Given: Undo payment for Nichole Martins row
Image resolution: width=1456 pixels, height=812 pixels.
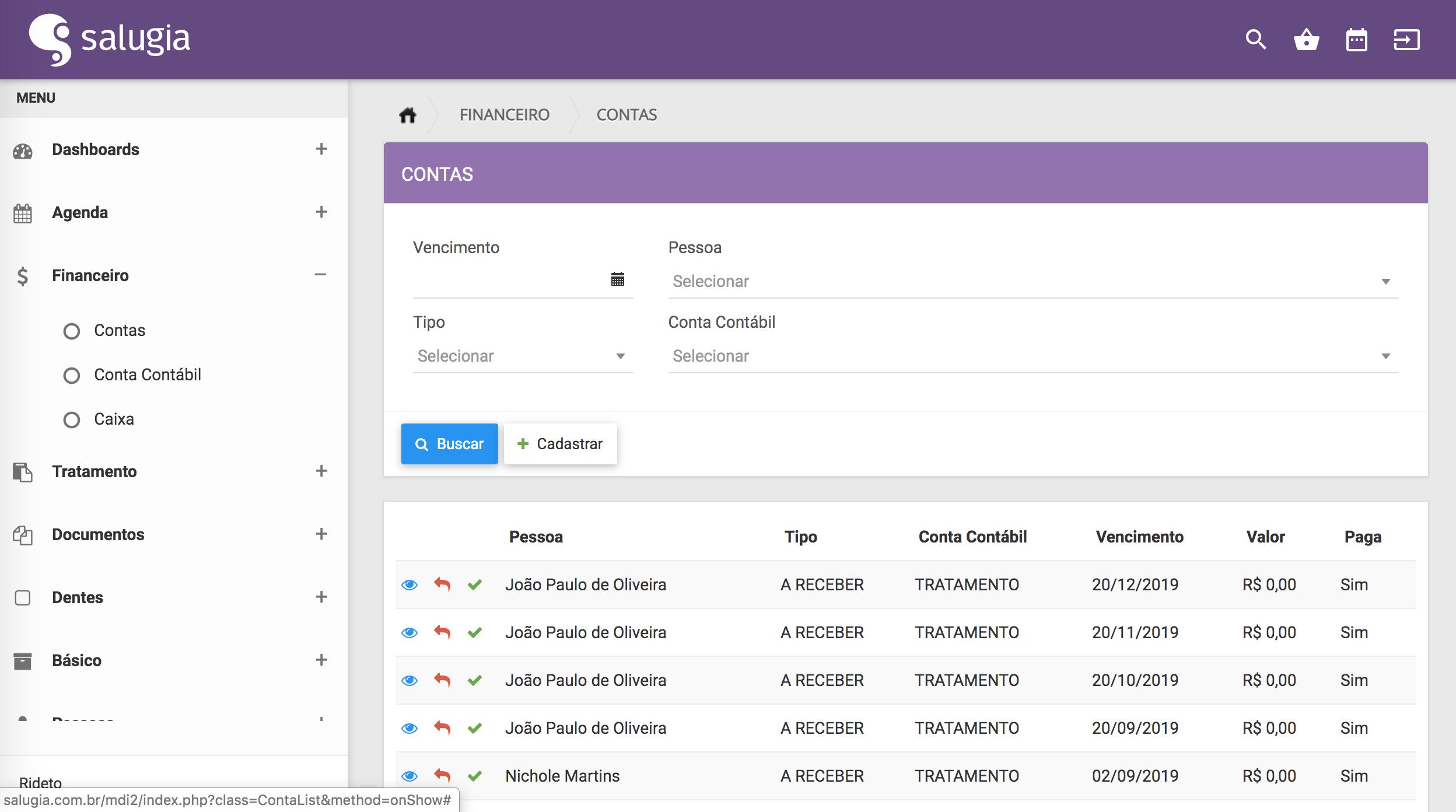Looking at the screenshot, I should [442, 776].
